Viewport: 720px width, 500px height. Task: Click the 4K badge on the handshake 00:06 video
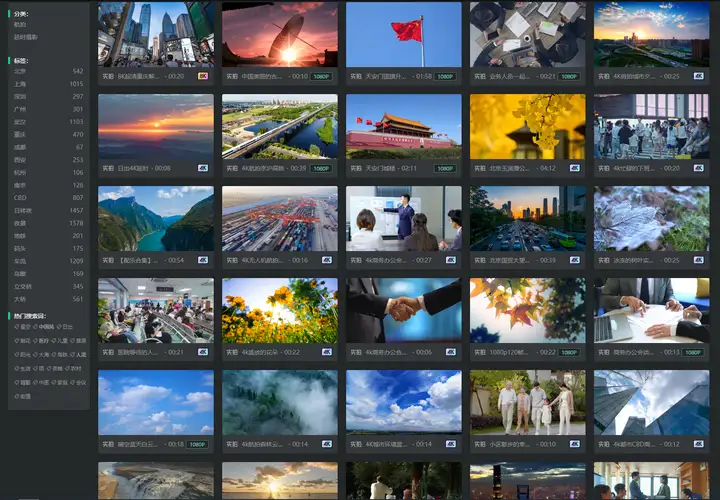click(x=450, y=352)
